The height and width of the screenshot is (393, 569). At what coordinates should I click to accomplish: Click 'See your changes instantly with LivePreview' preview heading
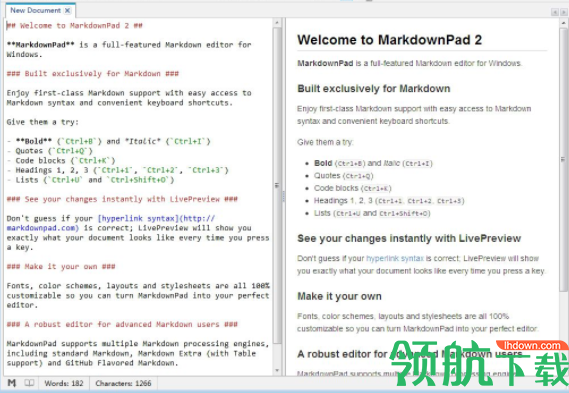point(409,238)
